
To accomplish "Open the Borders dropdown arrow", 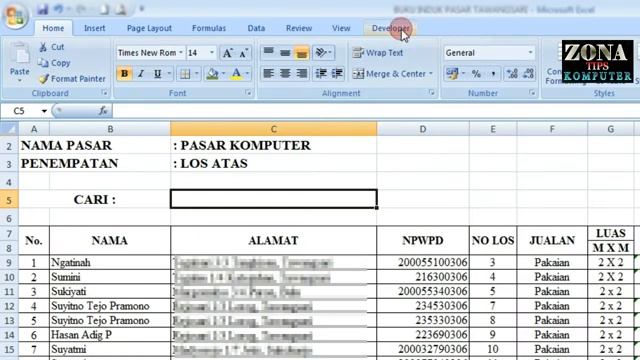I will pyautogui.click(x=196, y=74).
